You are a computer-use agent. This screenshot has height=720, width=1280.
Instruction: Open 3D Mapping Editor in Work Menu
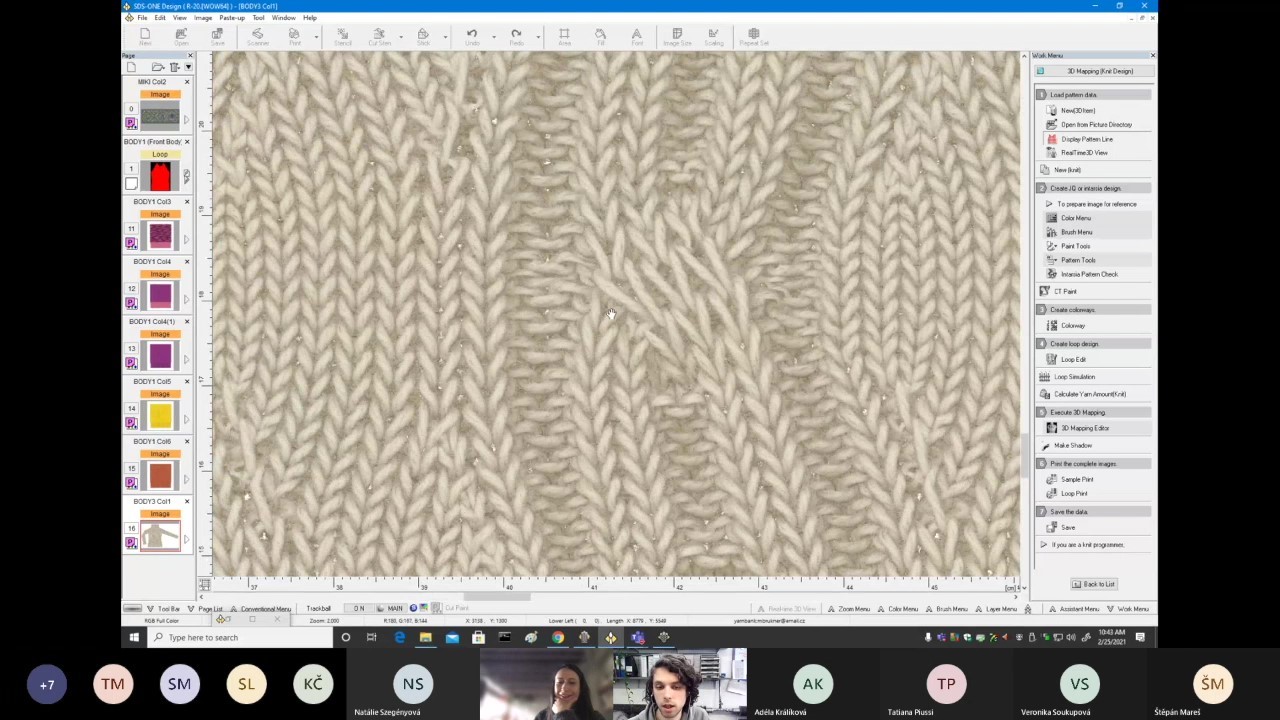pyautogui.click(x=1084, y=428)
